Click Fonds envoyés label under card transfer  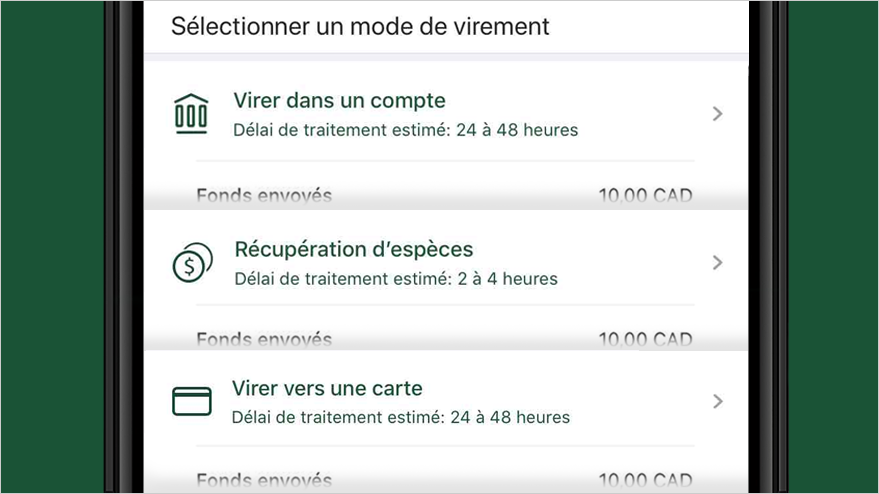pos(264,480)
